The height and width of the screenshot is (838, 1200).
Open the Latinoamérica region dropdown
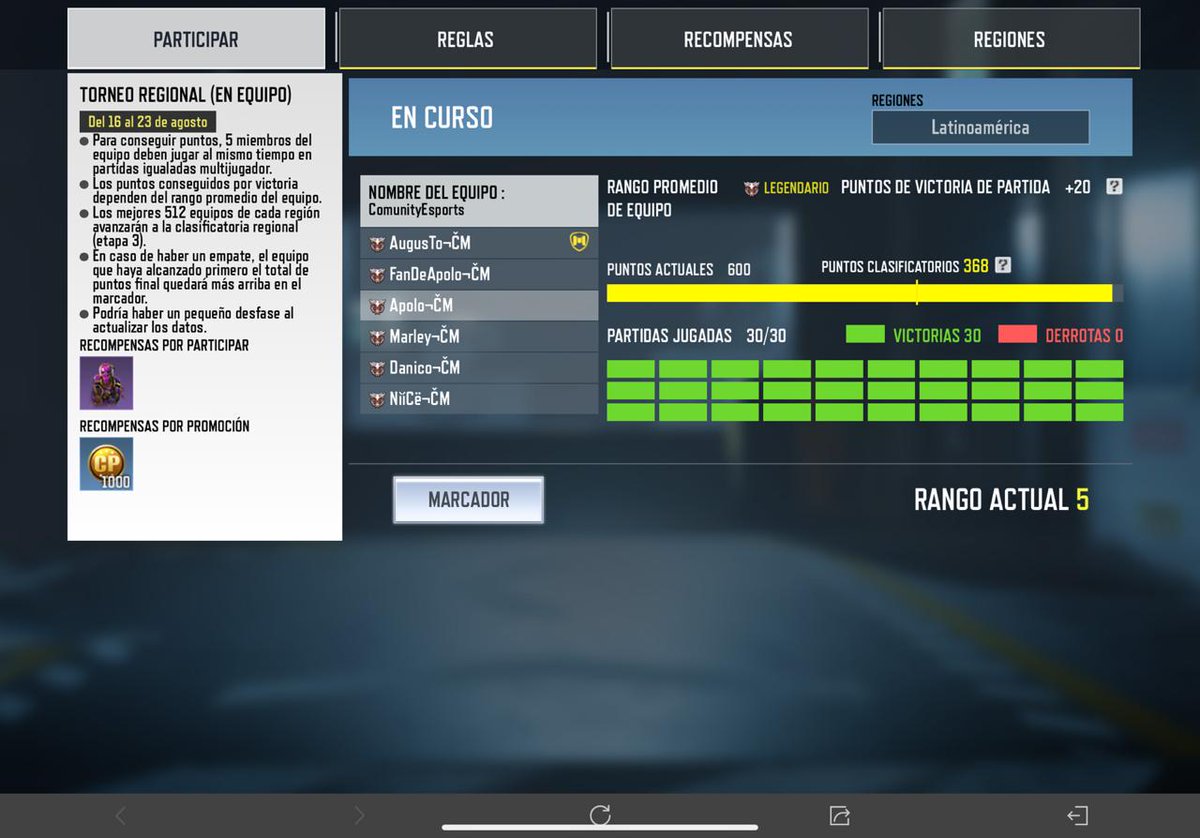(980, 127)
